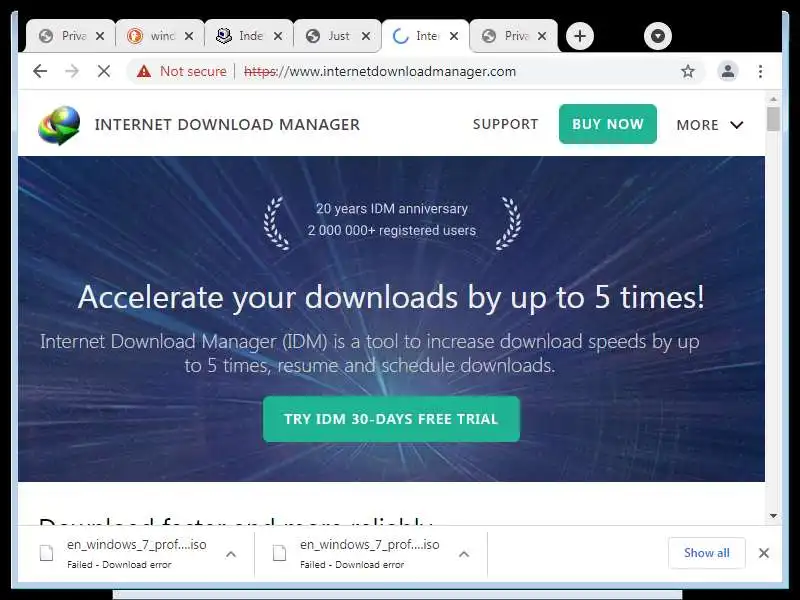Close the last Priva tab
Viewport: 800px width, 600px height.
point(542,36)
